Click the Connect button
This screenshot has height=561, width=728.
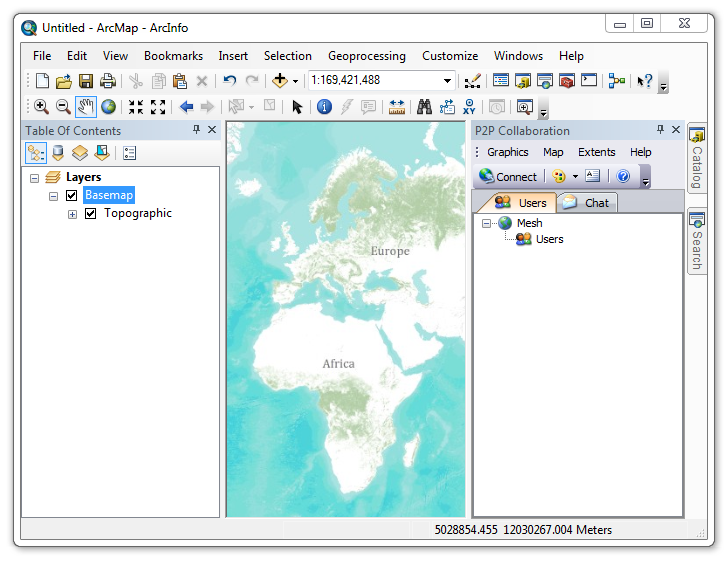(508, 176)
